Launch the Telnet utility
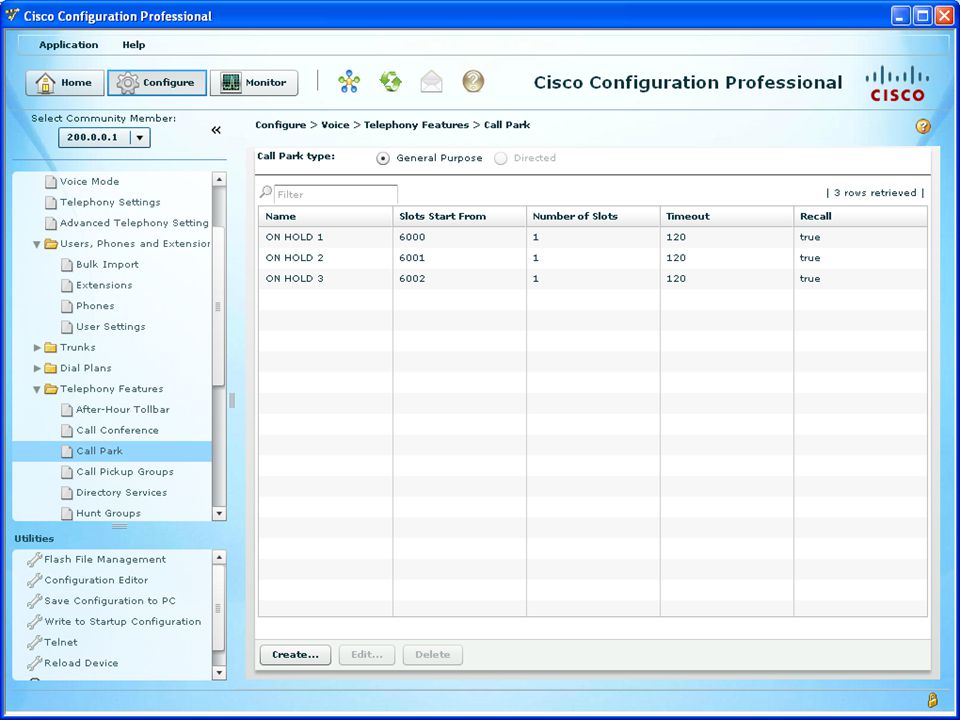Screen dimensions: 960x720 coord(61,643)
